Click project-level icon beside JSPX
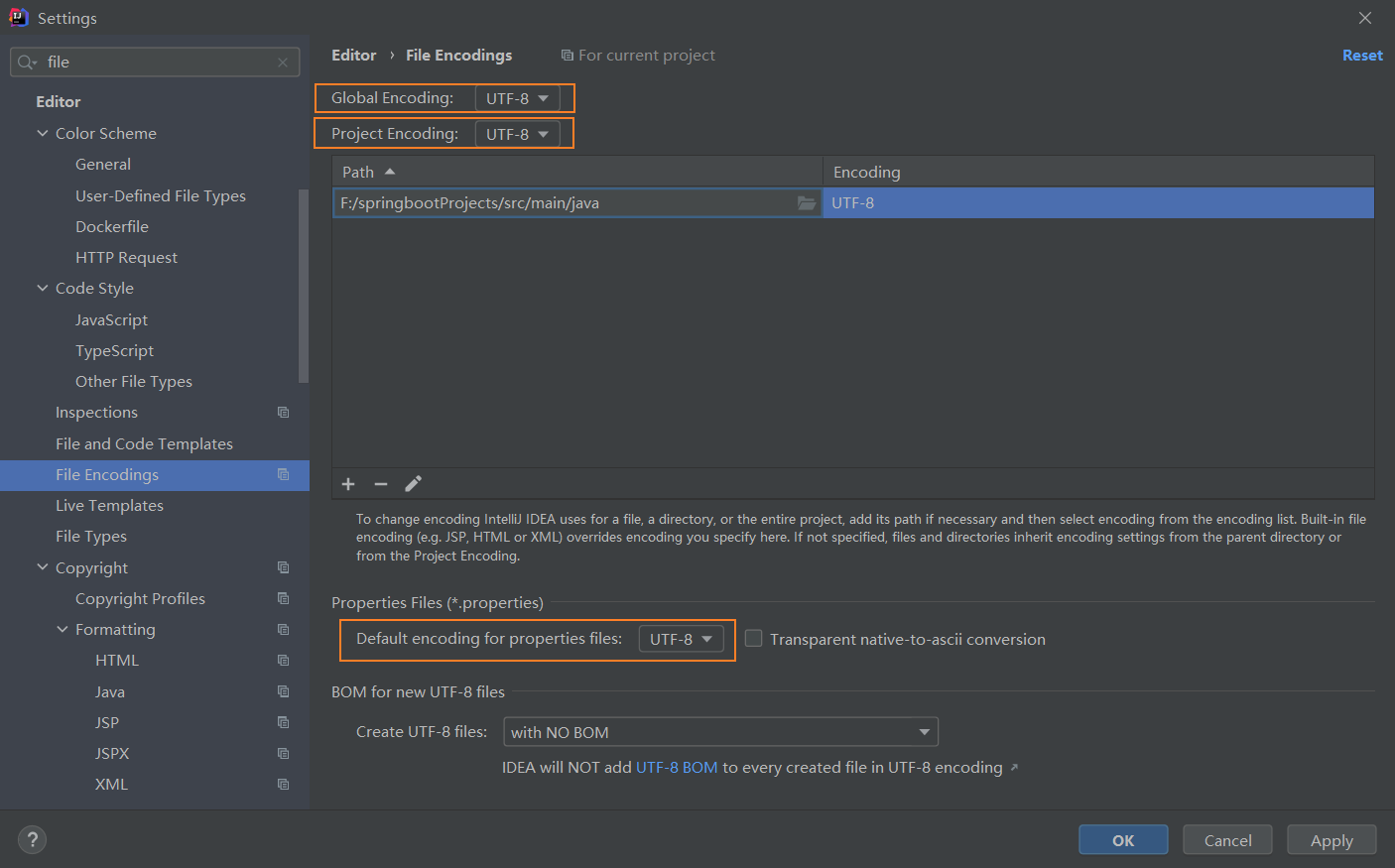 [x=283, y=754]
